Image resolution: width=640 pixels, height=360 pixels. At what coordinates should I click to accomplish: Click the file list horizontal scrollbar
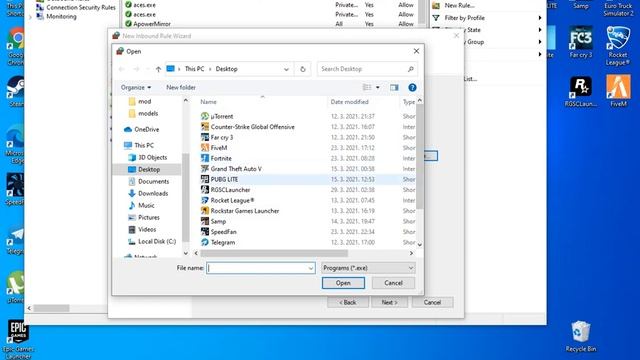274,253
